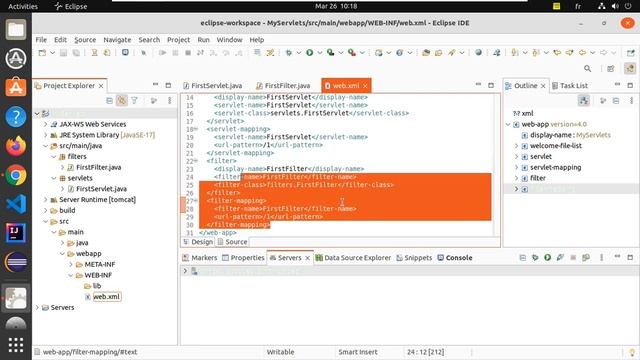Switch to the Console tab
The image size is (640, 360).
click(x=455, y=258)
